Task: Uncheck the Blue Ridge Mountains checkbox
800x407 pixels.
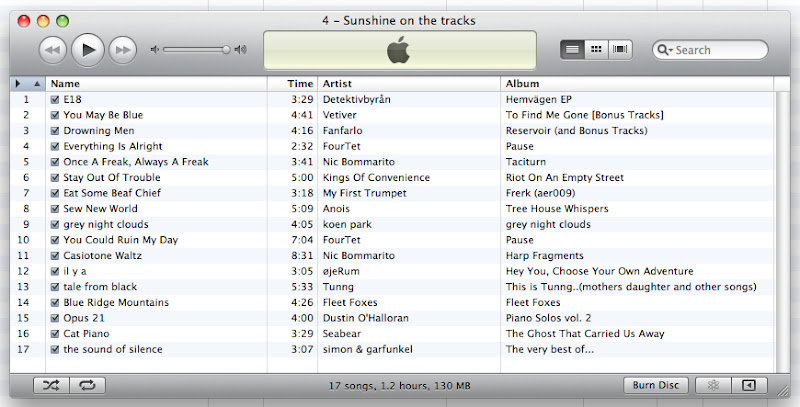Action: (x=55, y=302)
